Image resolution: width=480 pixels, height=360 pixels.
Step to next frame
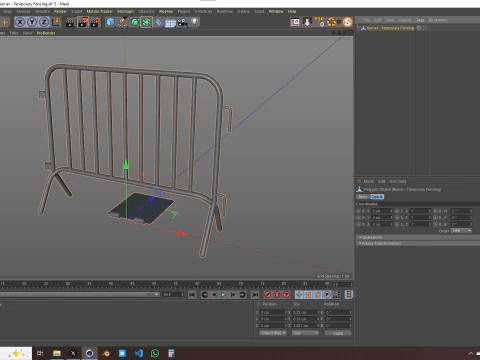[x=233, y=295]
